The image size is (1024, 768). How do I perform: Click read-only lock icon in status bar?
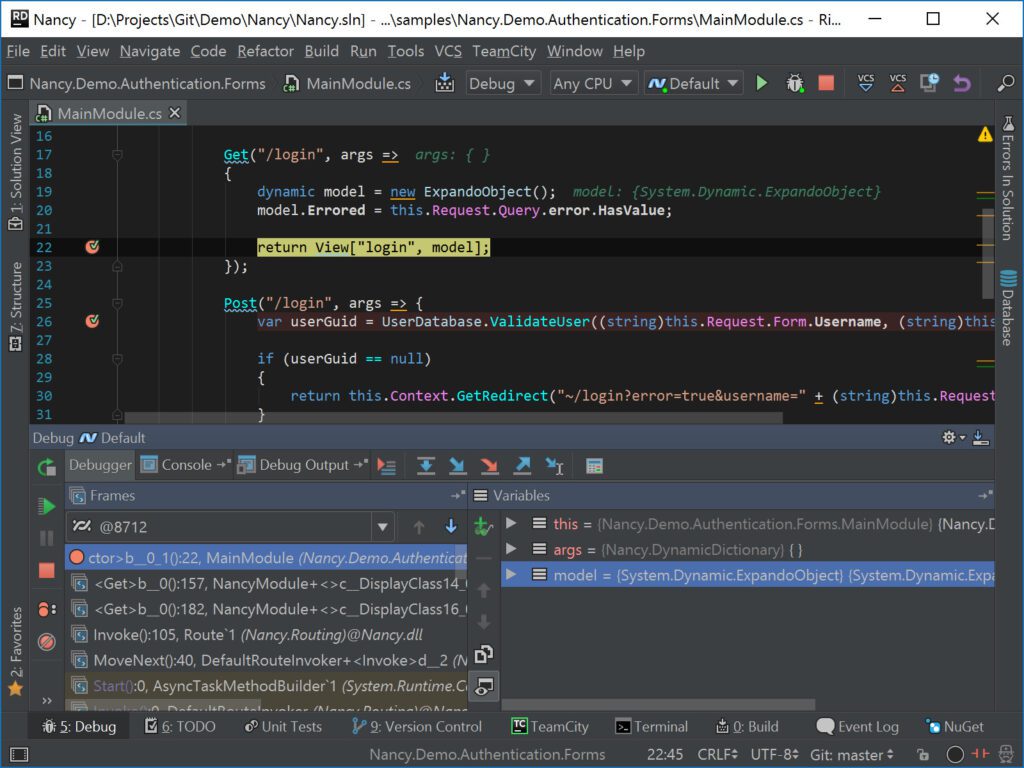click(x=923, y=755)
